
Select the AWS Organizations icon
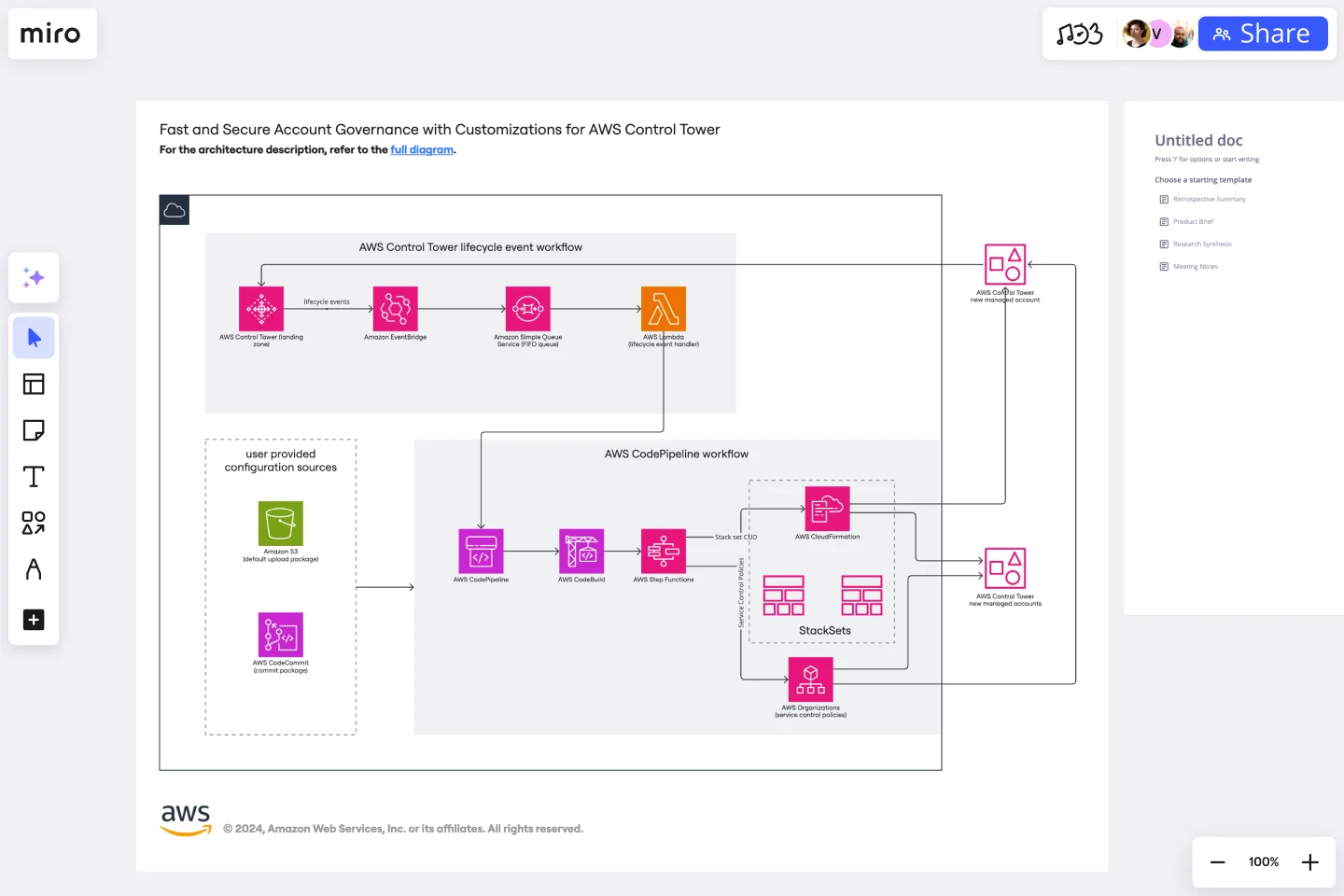tap(811, 679)
